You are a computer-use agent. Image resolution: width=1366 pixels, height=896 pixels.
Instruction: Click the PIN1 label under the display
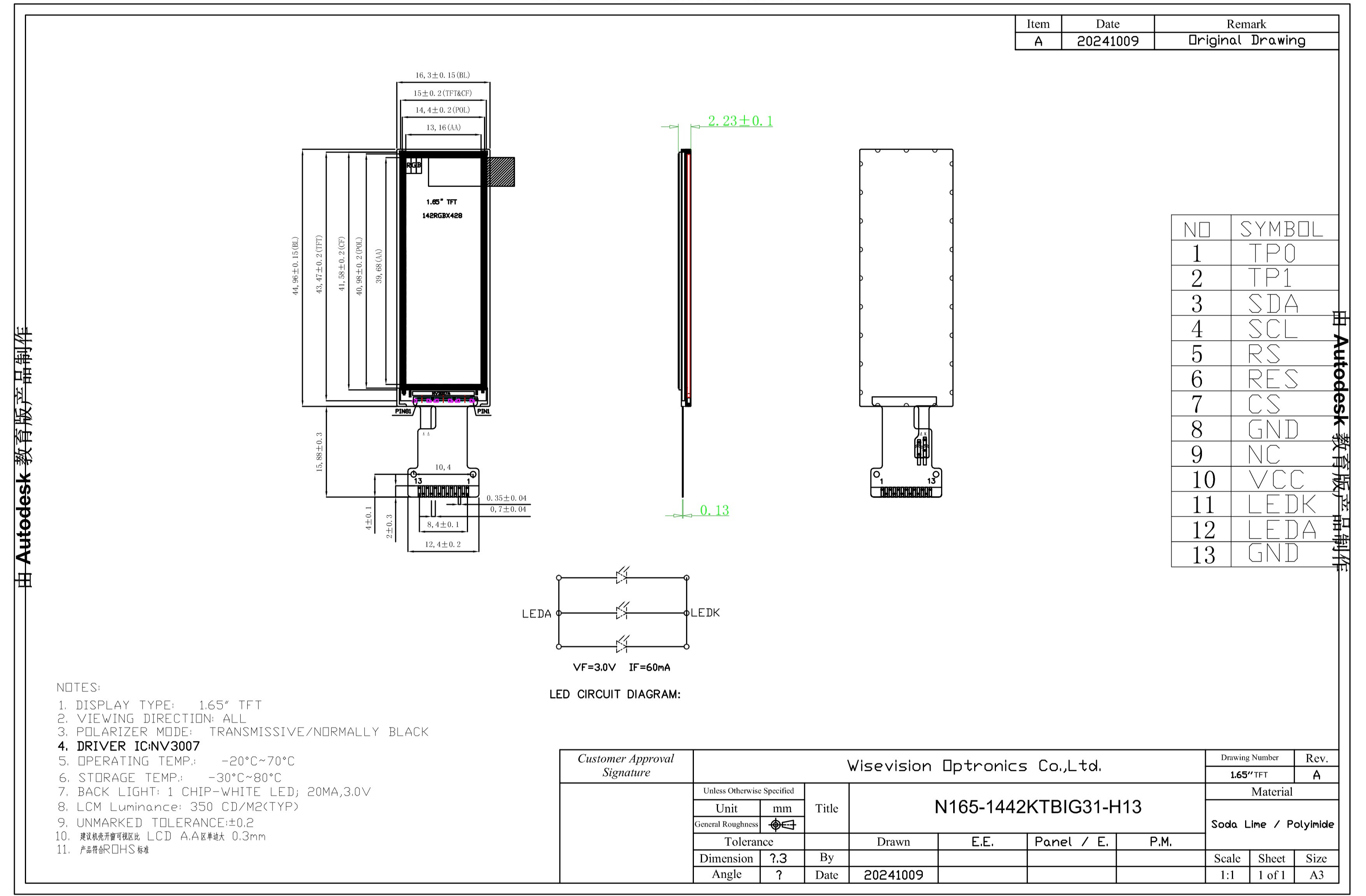point(483,411)
